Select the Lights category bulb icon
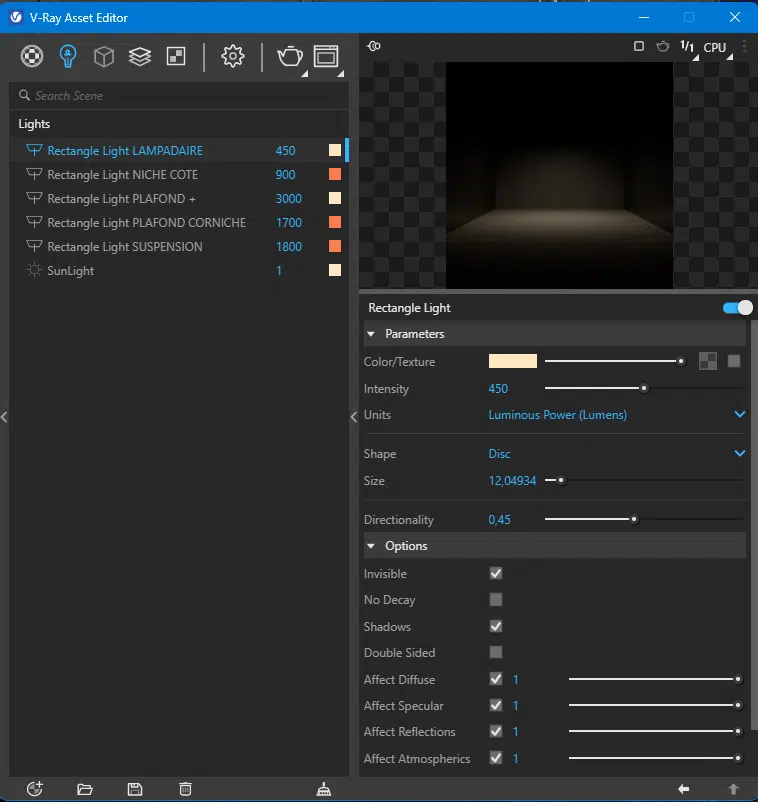 point(68,56)
